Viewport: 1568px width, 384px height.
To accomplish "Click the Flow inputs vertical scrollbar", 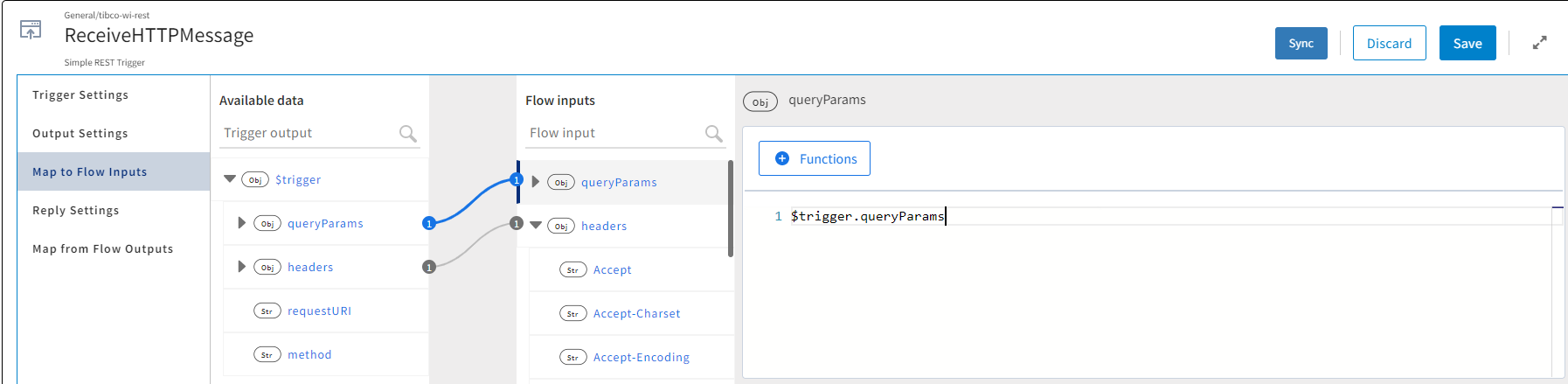I will 731,210.
